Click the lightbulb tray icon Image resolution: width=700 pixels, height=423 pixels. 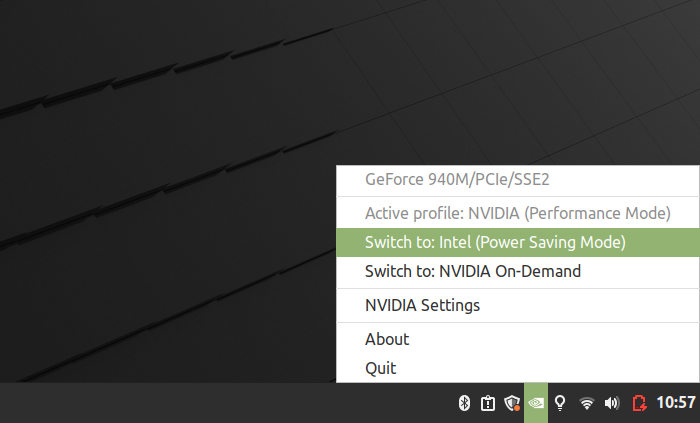[x=560, y=403]
